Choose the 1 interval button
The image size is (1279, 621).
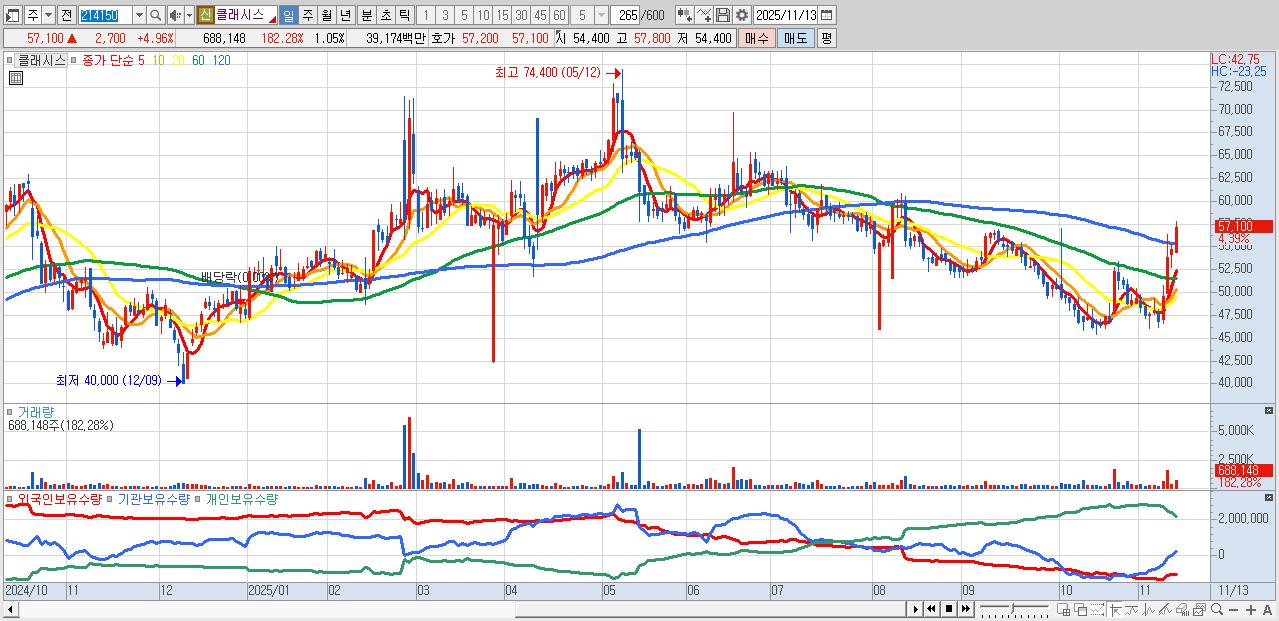[x=425, y=15]
